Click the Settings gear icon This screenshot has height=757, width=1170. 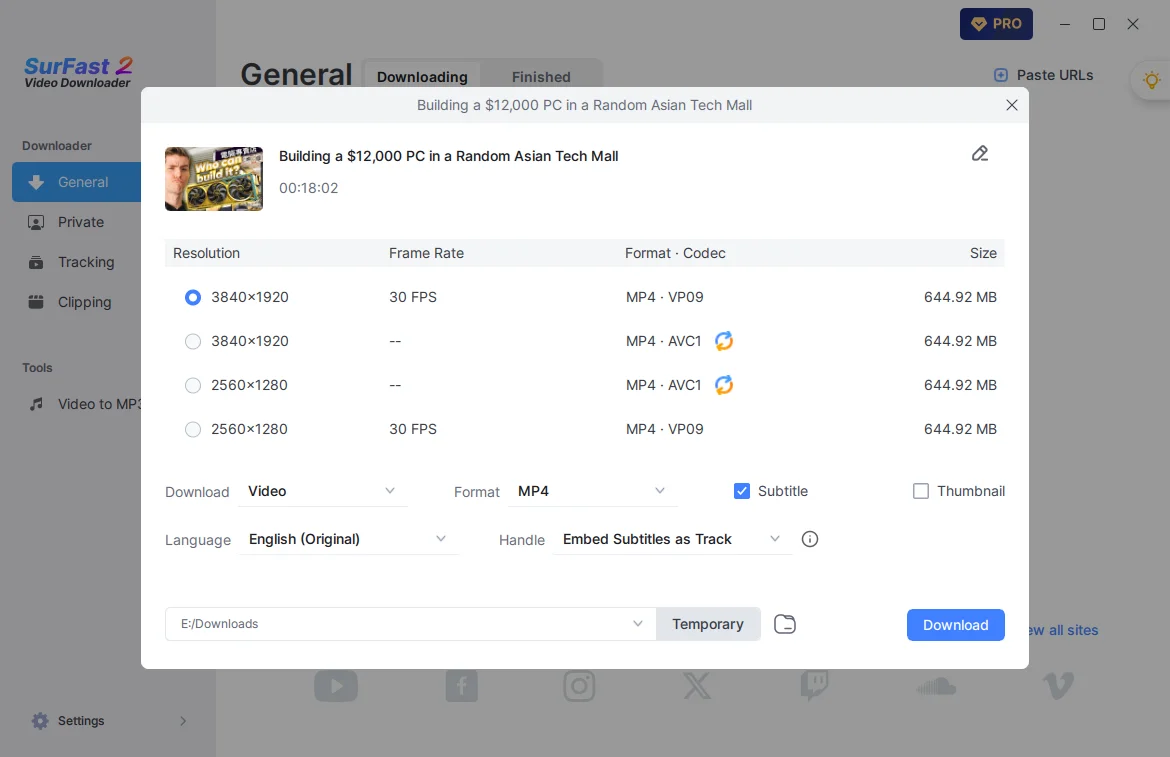(40, 720)
